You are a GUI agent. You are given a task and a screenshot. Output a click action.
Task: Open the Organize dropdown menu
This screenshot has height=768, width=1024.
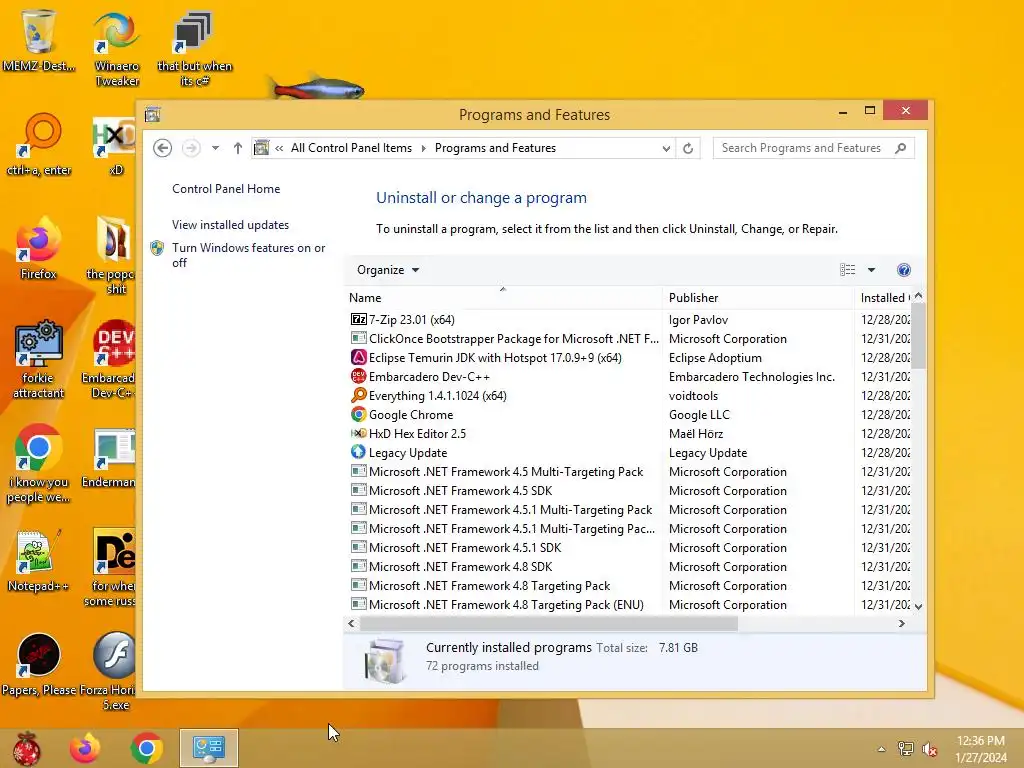(x=387, y=270)
